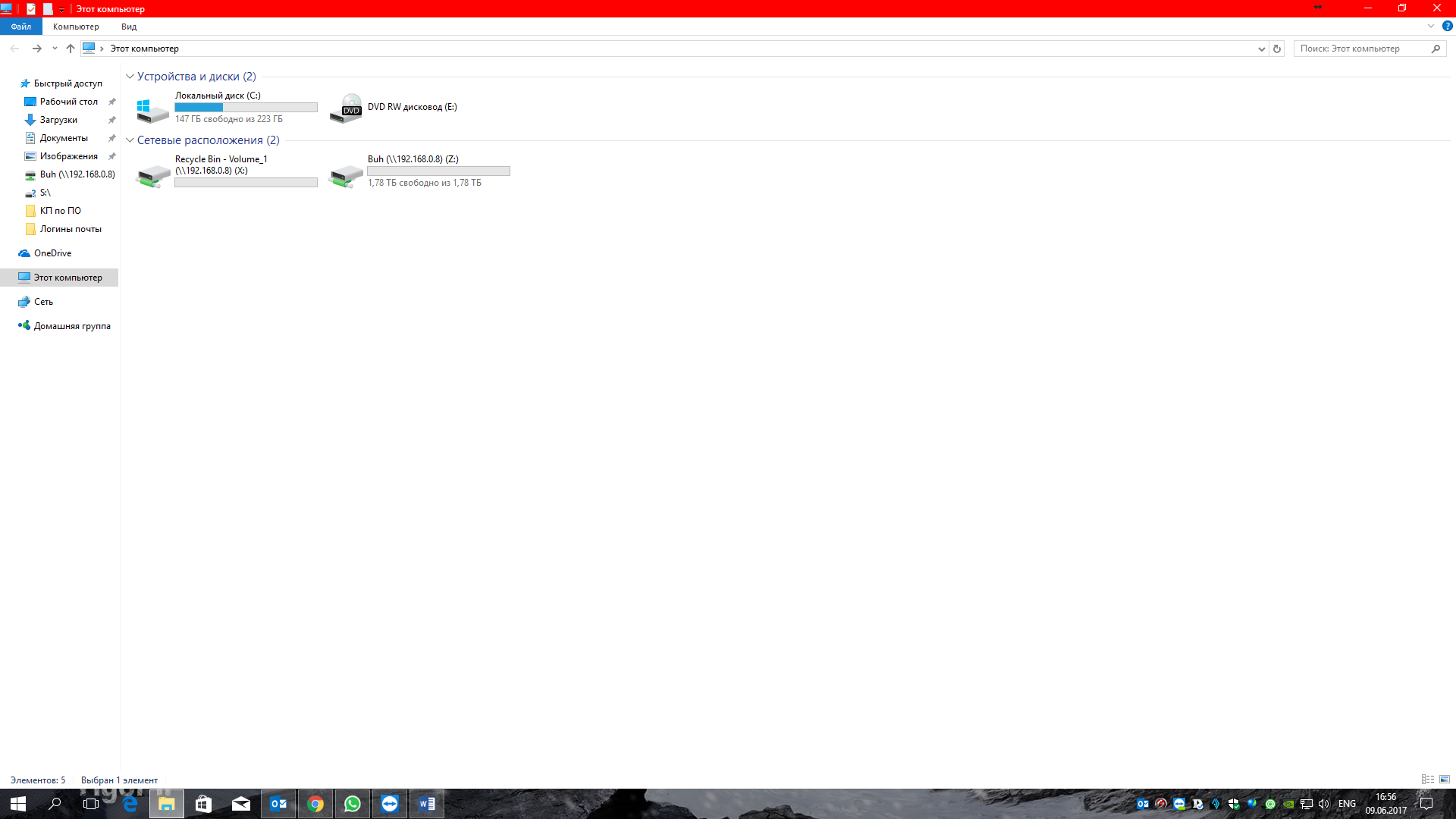This screenshot has width=1456, height=819.
Task: Open DVD RW drive (E:) icon
Action: (x=346, y=108)
